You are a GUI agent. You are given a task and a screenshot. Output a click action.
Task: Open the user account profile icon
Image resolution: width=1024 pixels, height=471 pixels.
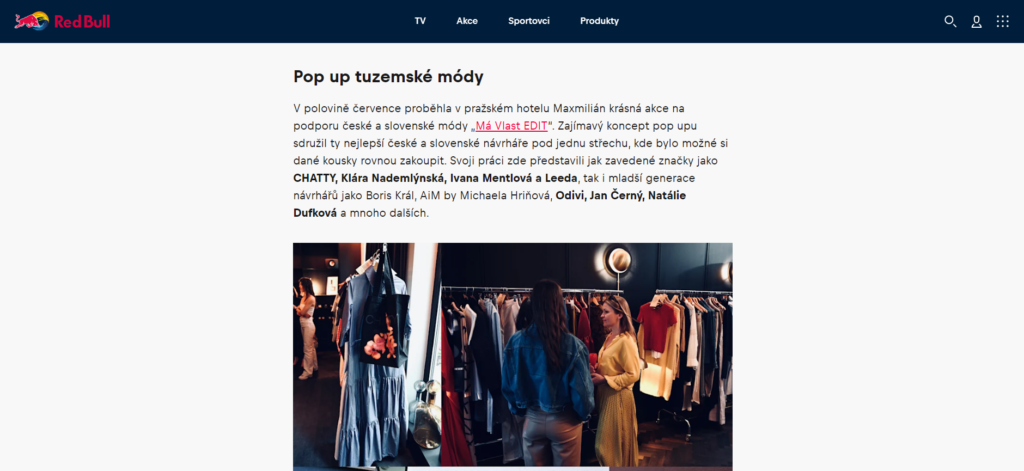coord(976,22)
